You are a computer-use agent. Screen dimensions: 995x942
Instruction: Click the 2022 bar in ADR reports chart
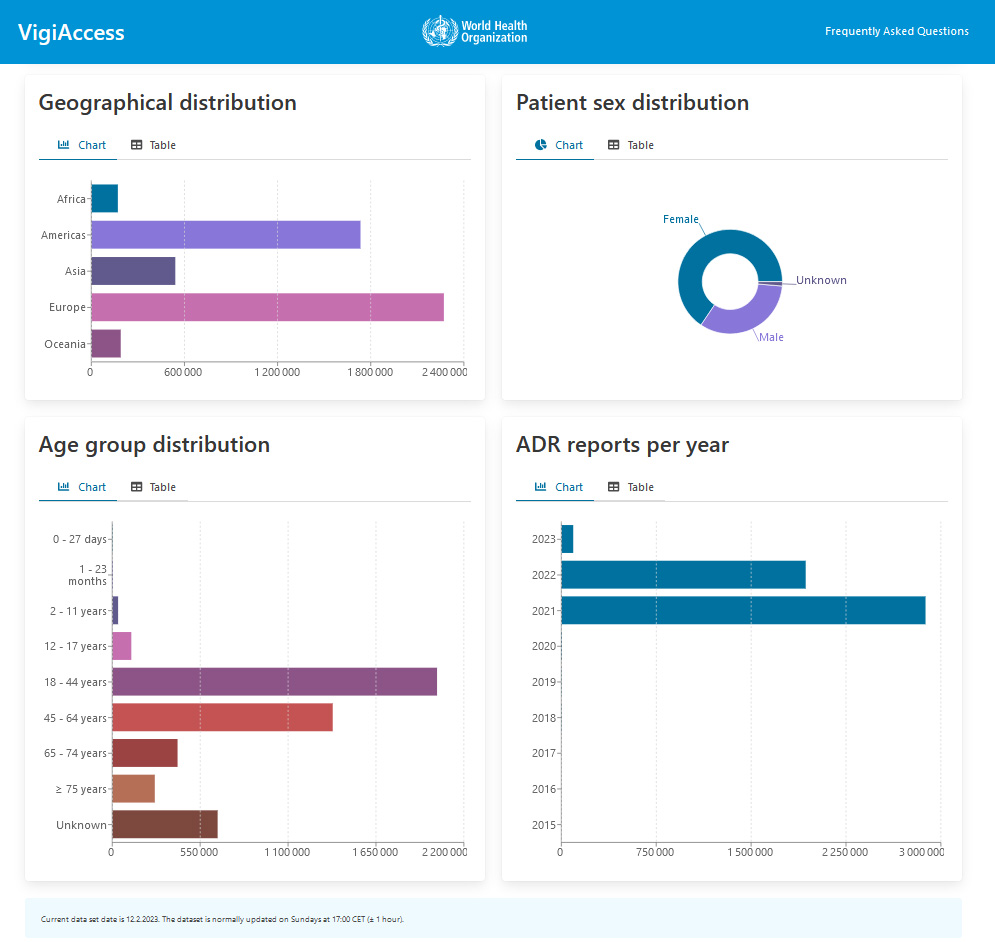click(683, 574)
